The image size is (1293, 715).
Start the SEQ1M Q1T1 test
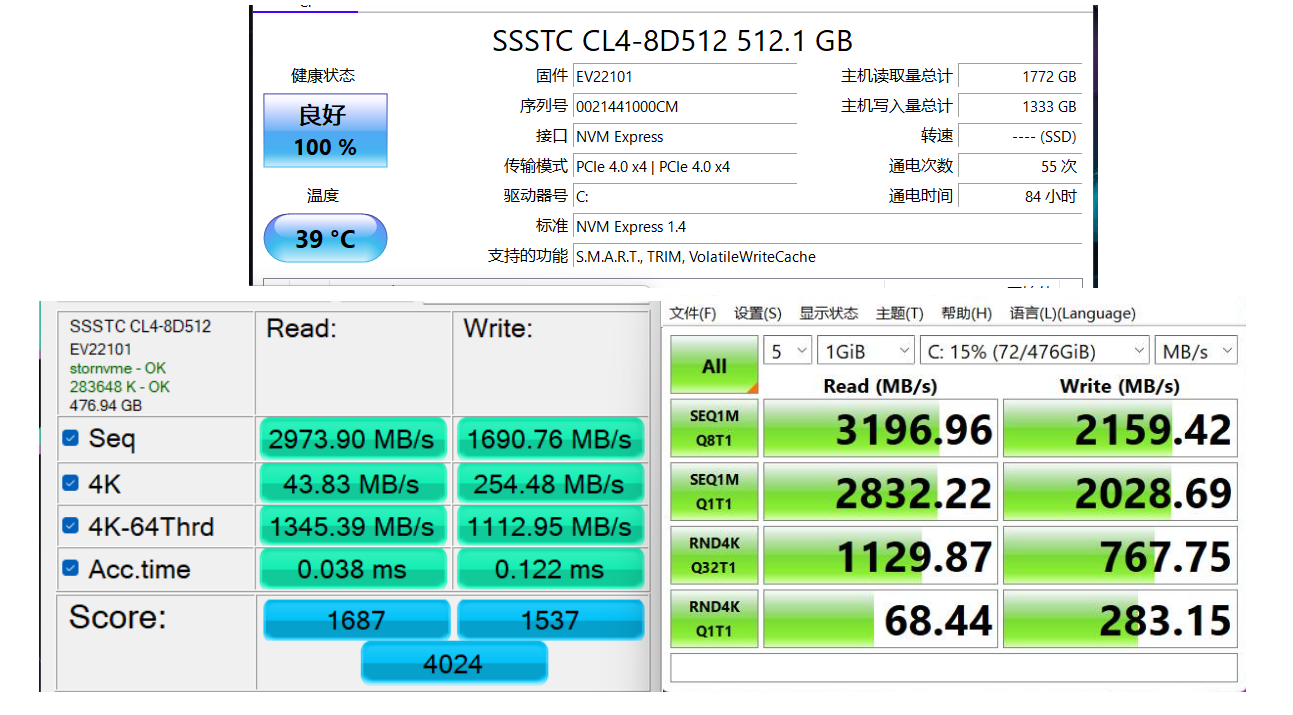pos(714,492)
